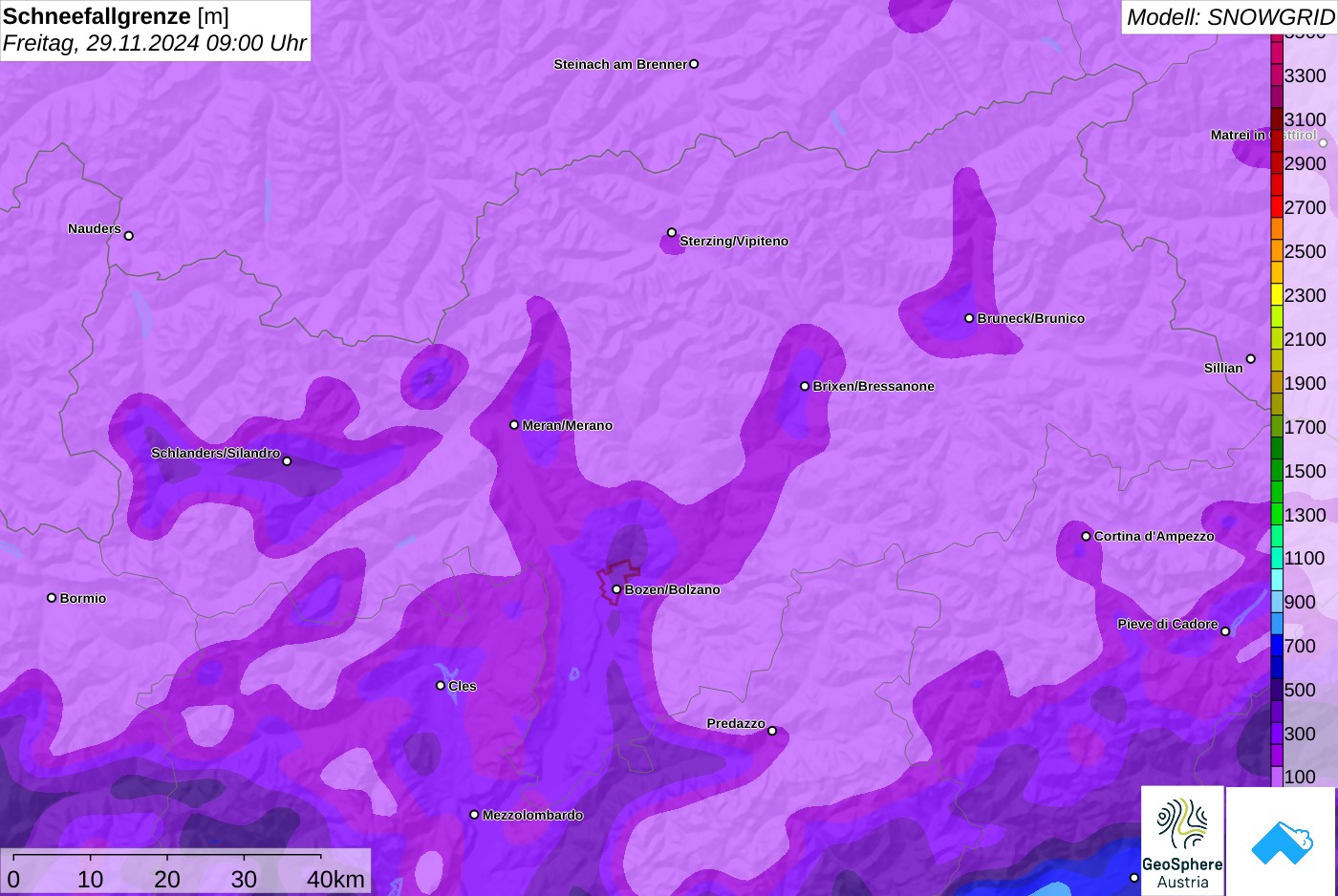This screenshot has width=1338, height=896.
Task: Select the Predazzo map marker
Action: pyautogui.click(x=772, y=731)
